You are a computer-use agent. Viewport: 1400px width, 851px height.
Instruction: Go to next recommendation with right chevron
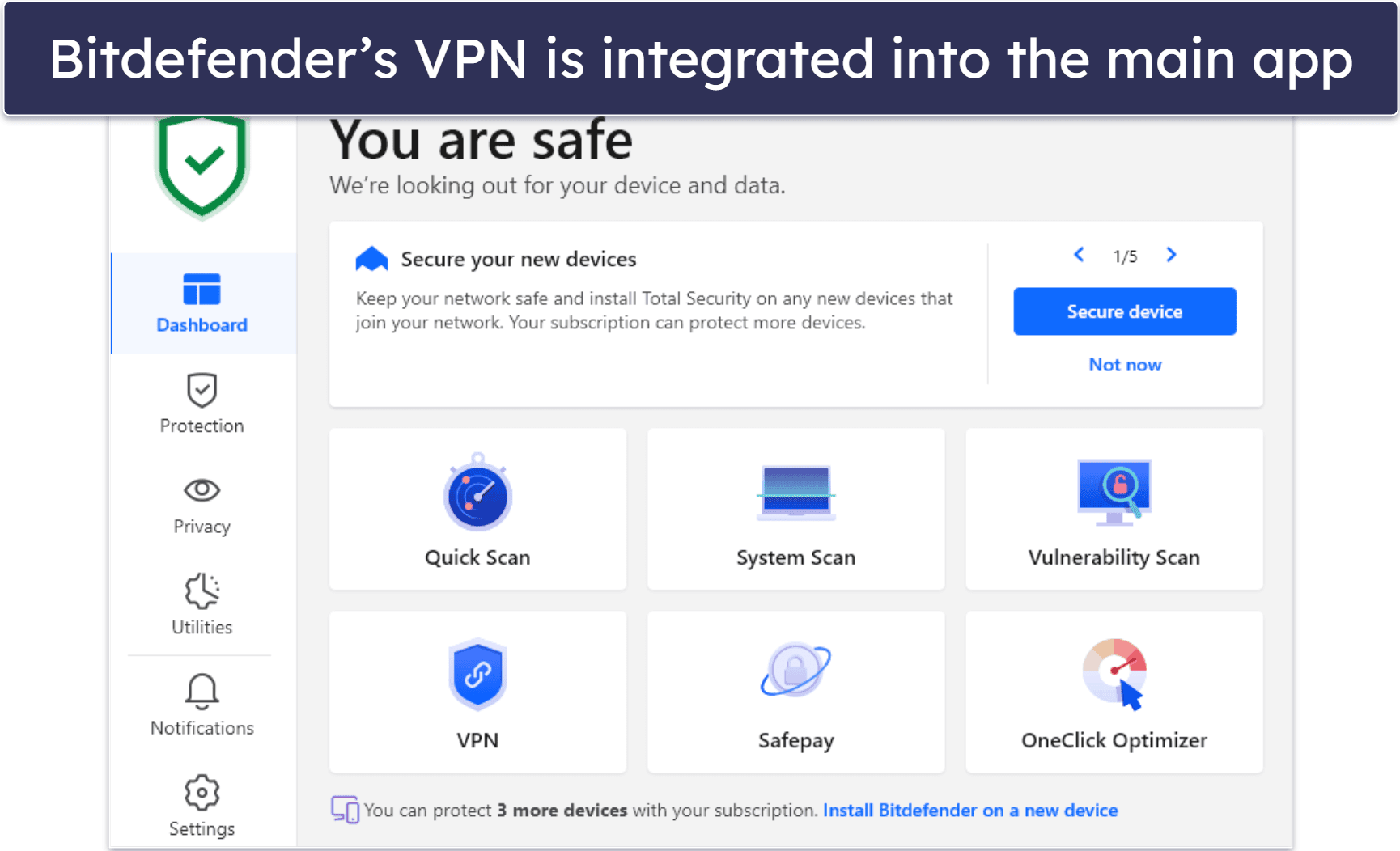1171,256
